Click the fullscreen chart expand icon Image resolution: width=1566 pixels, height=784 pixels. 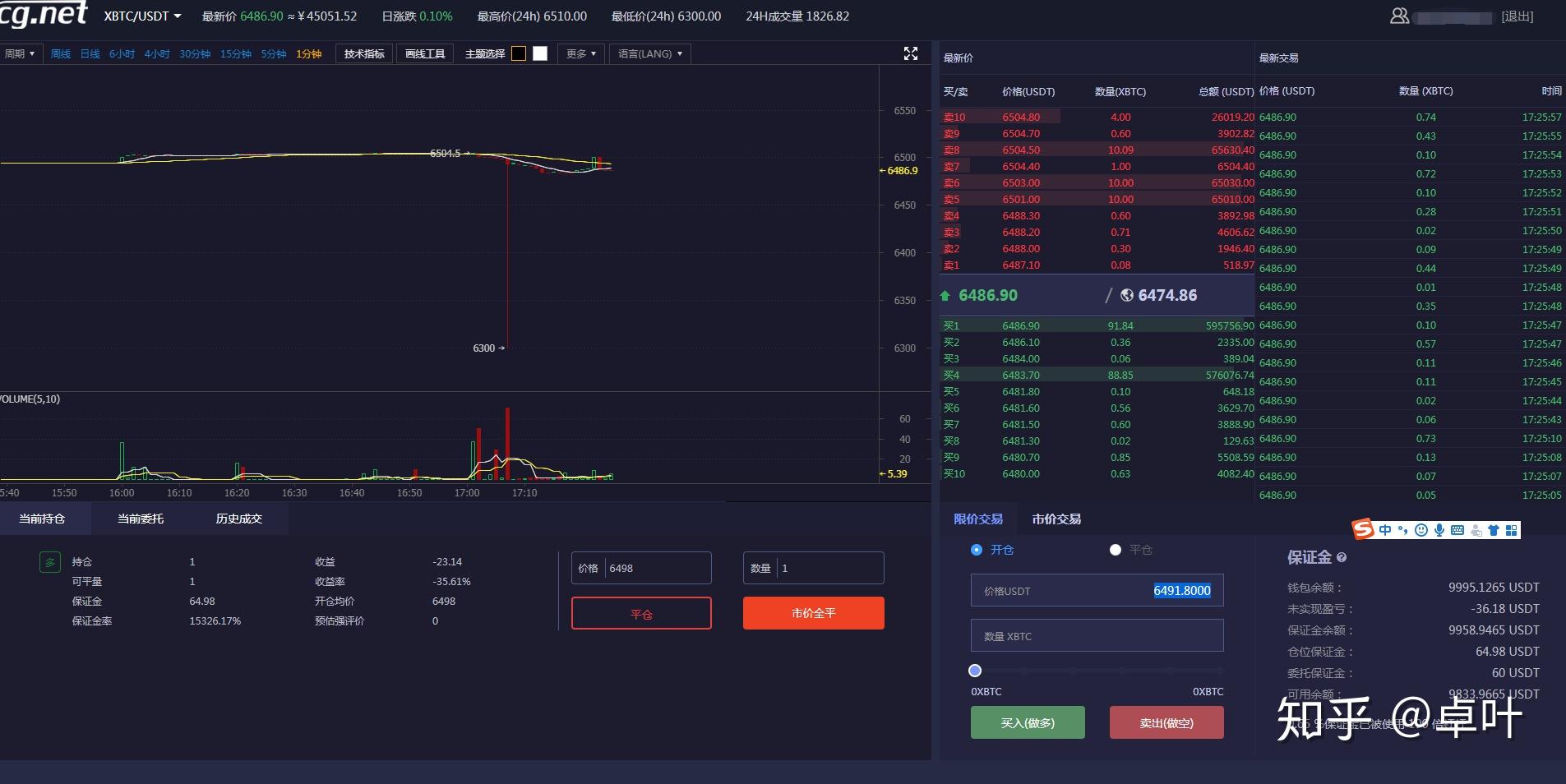tap(910, 53)
